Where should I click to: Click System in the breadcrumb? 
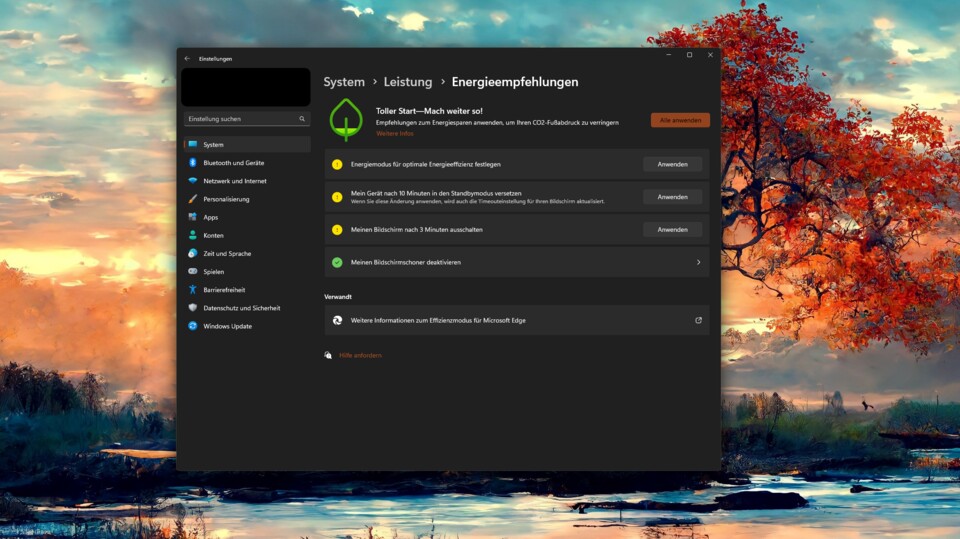pyautogui.click(x=344, y=82)
